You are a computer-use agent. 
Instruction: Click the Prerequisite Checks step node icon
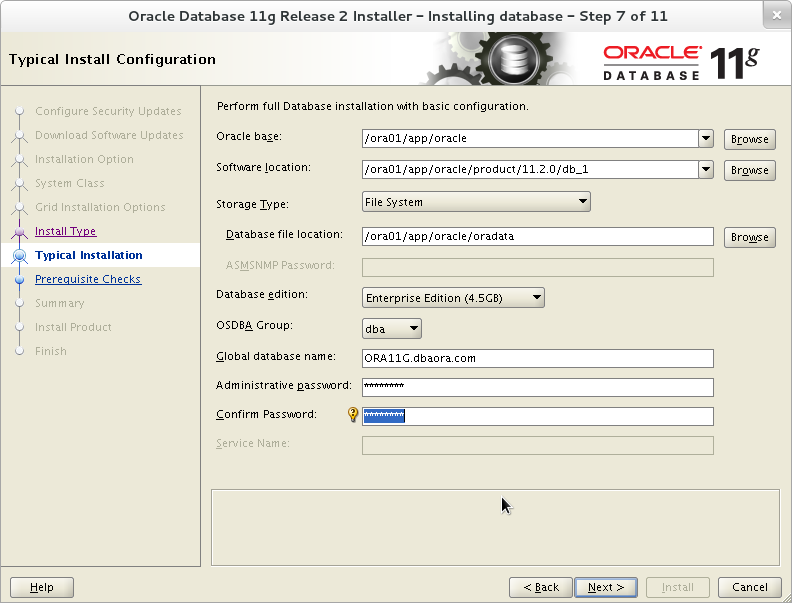(20, 280)
